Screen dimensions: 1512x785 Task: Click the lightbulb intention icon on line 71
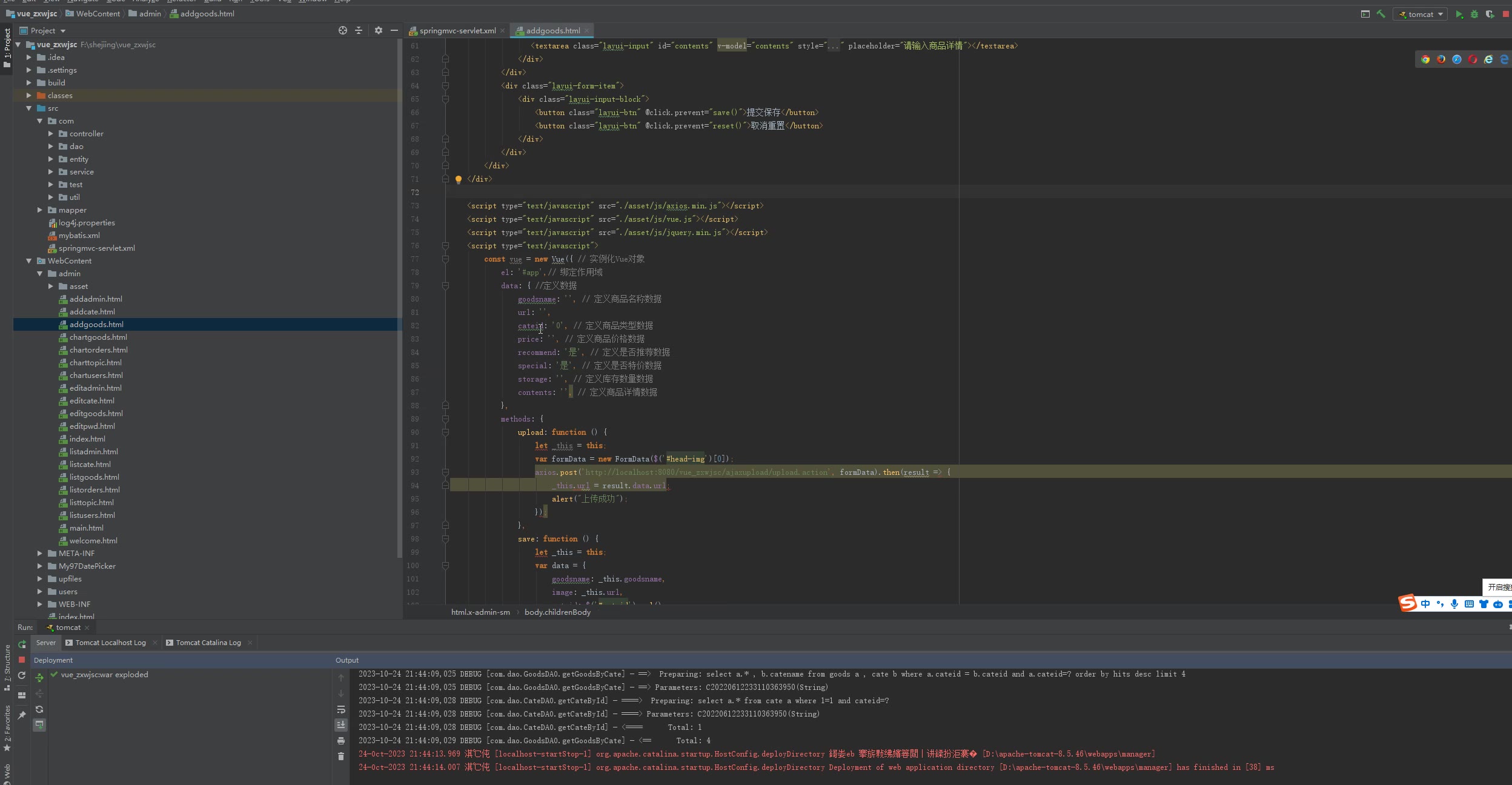[x=459, y=179]
